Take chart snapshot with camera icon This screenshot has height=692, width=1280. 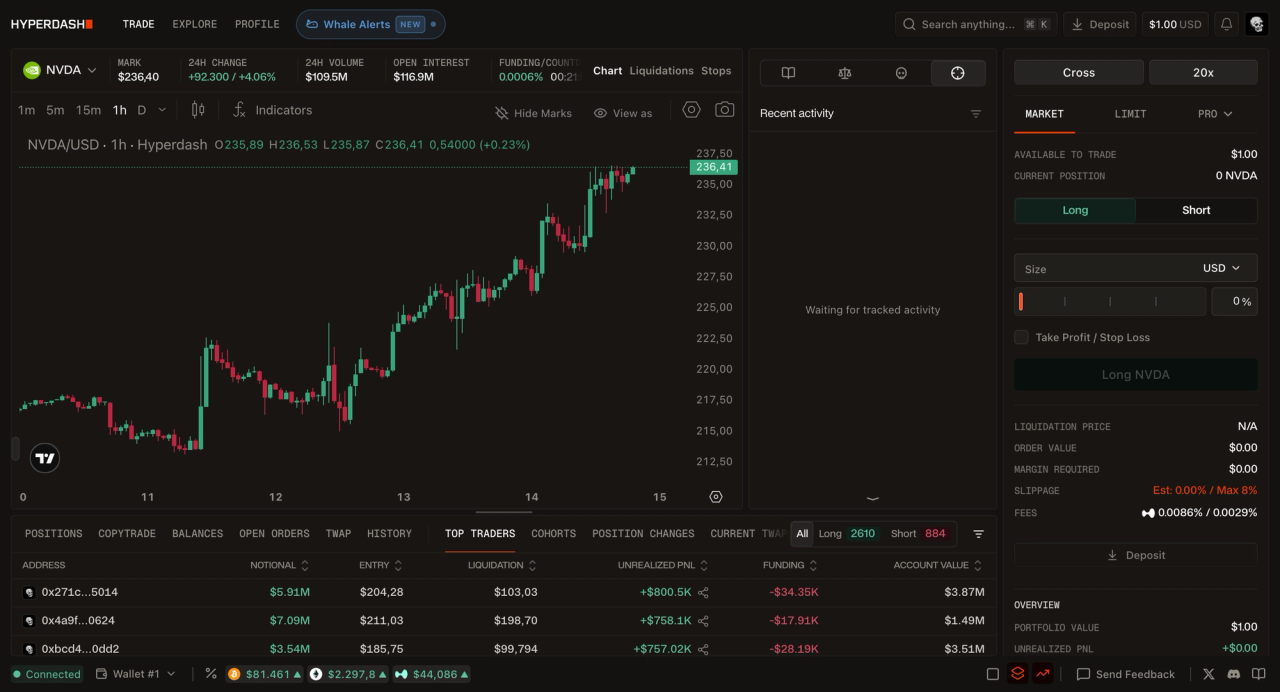[725, 110]
